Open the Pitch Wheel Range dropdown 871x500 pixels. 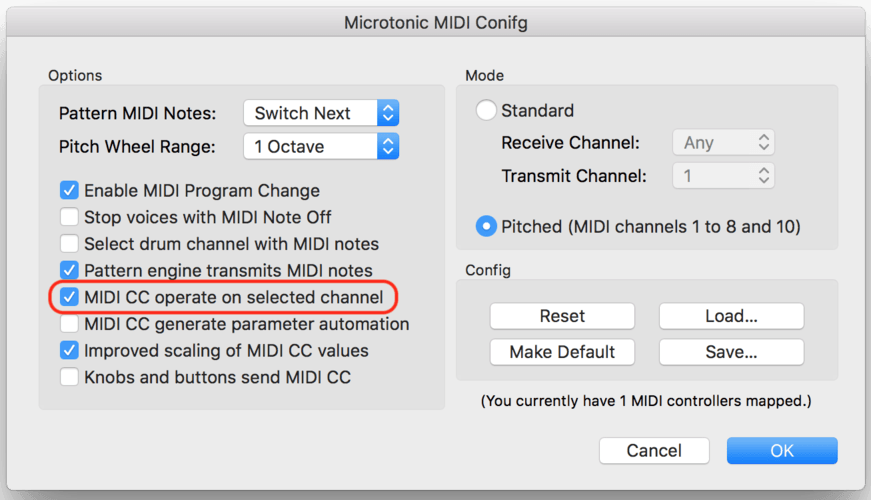tap(321, 147)
